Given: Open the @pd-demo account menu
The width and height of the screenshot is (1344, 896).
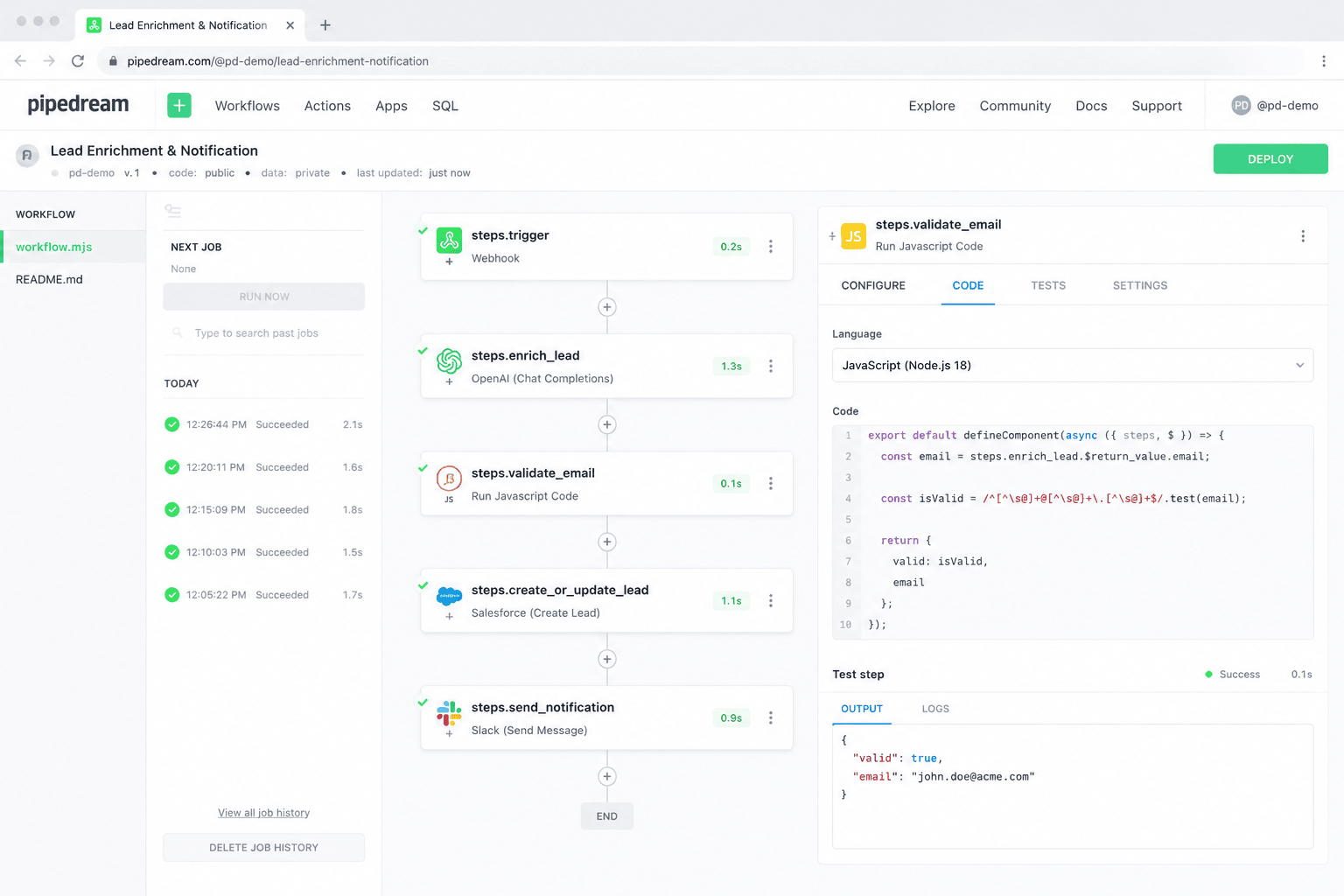Looking at the screenshot, I should (x=1275, y=106).
